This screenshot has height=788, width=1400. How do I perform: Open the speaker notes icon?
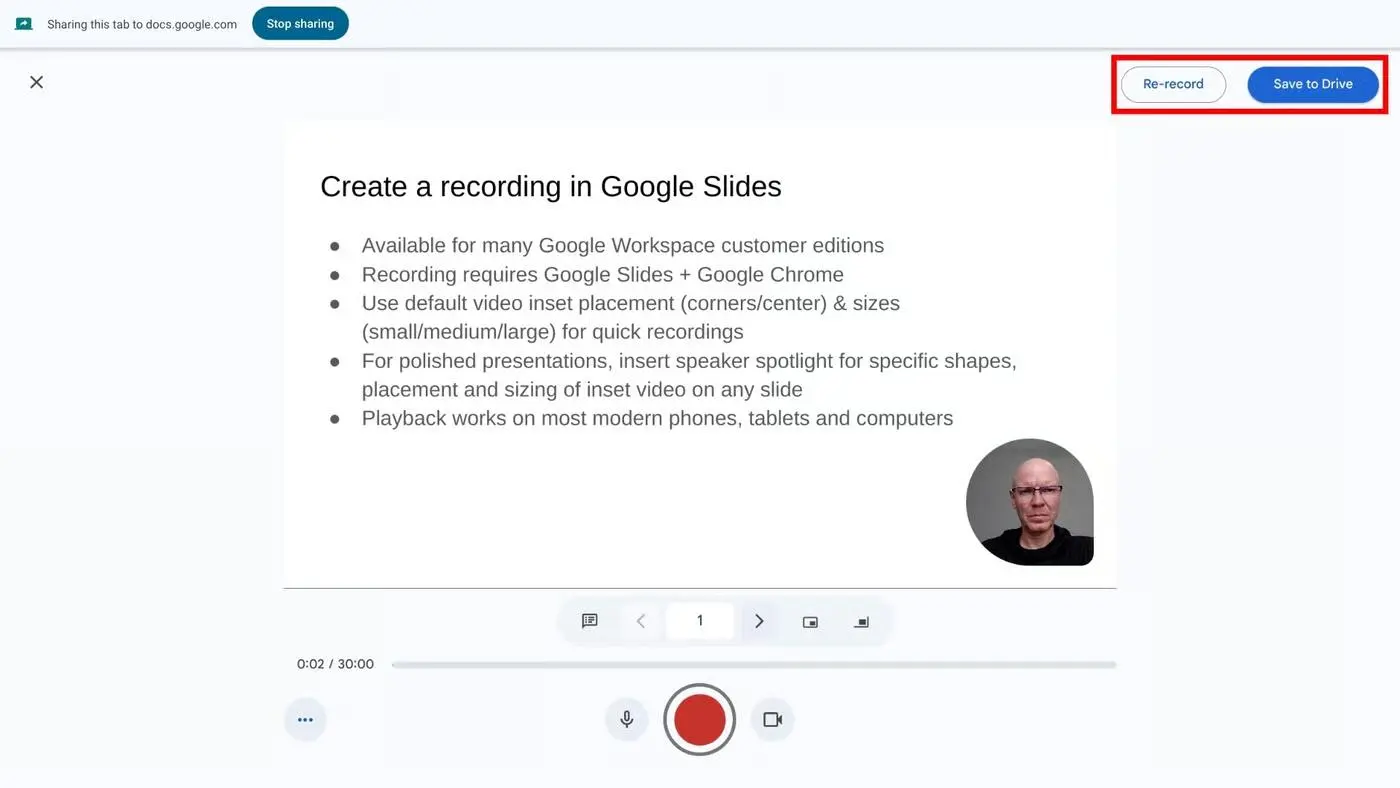click(x=590, y=621)
